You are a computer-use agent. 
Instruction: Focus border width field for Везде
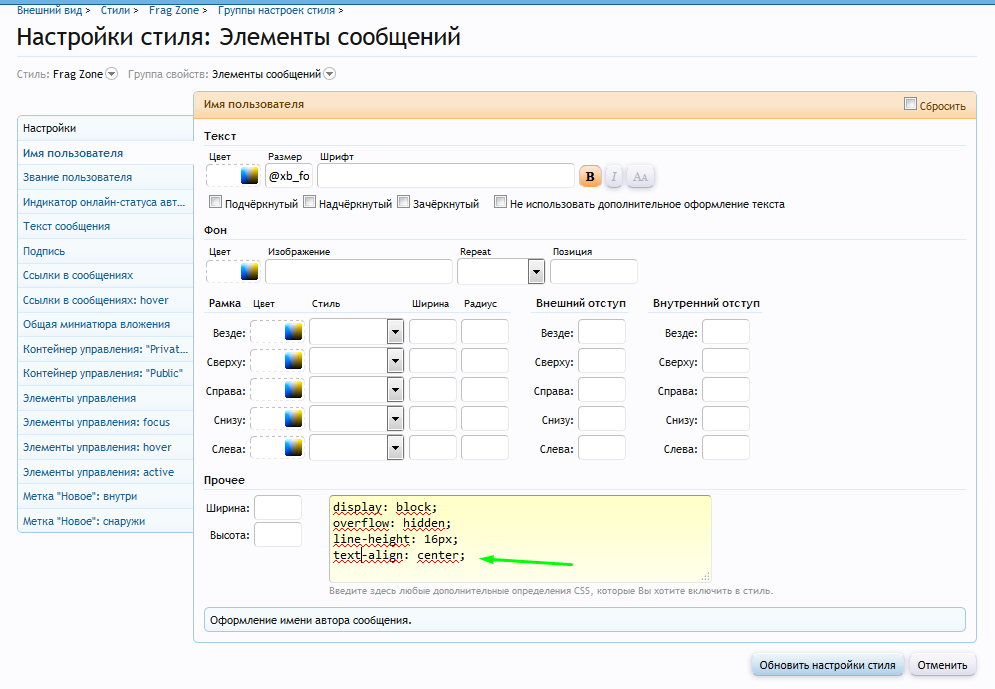(x=433, y=332)
